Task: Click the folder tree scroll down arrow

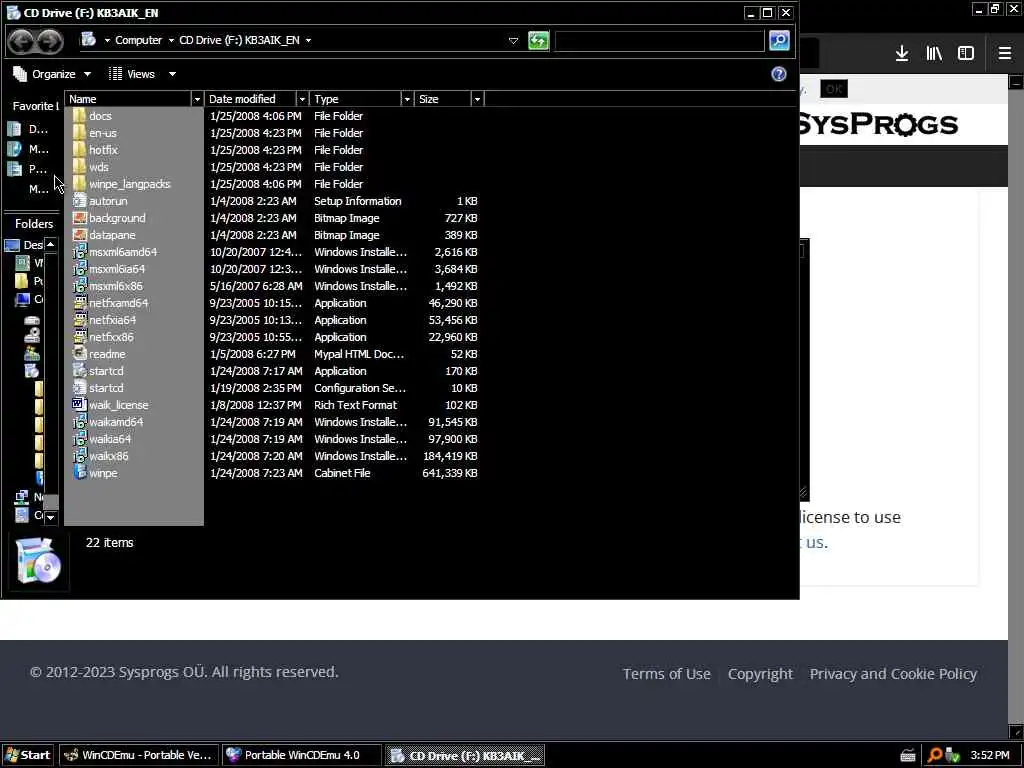Action: tap(50, 517)
